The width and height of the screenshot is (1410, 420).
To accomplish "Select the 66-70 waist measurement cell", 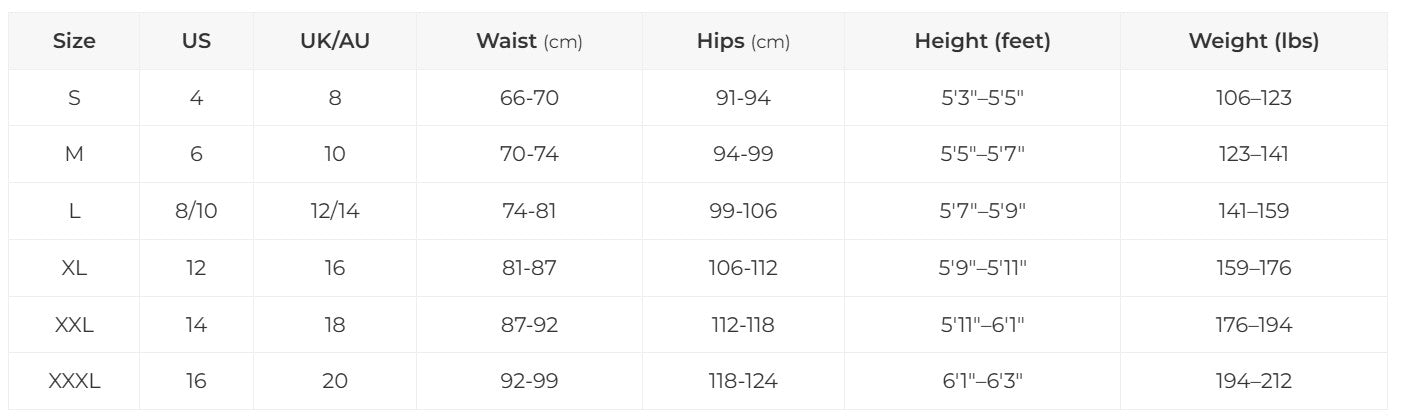I will click(529, 98).
